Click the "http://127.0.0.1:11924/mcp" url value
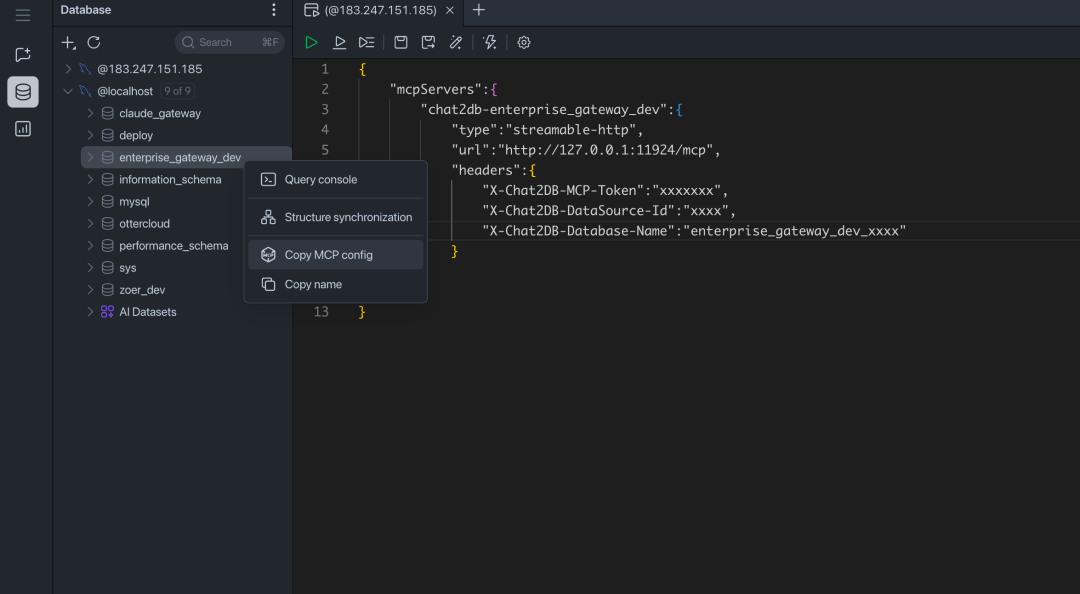 click(605, 150)
